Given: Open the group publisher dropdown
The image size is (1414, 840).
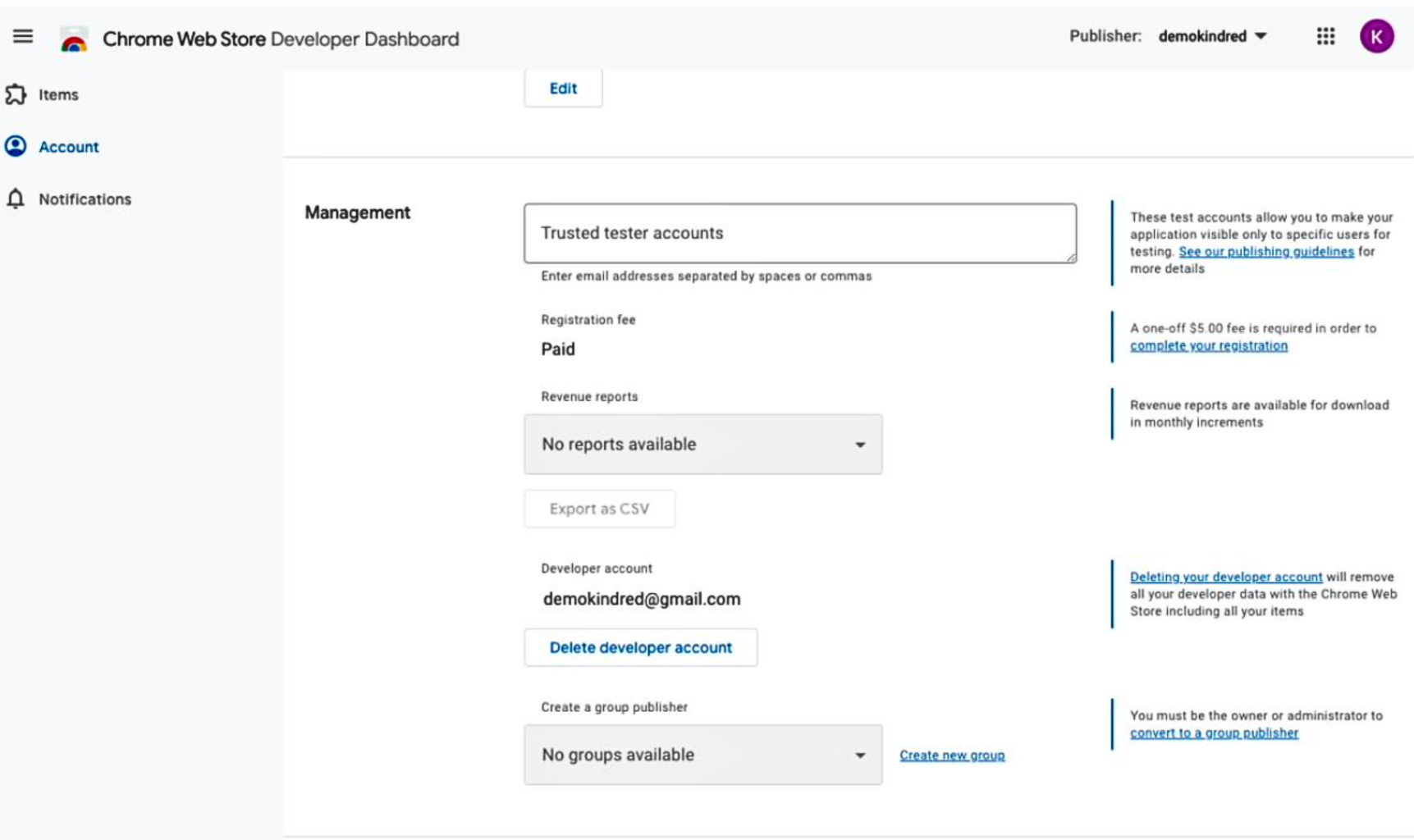Looking at the screenshot, I should [x=702, y=755].
